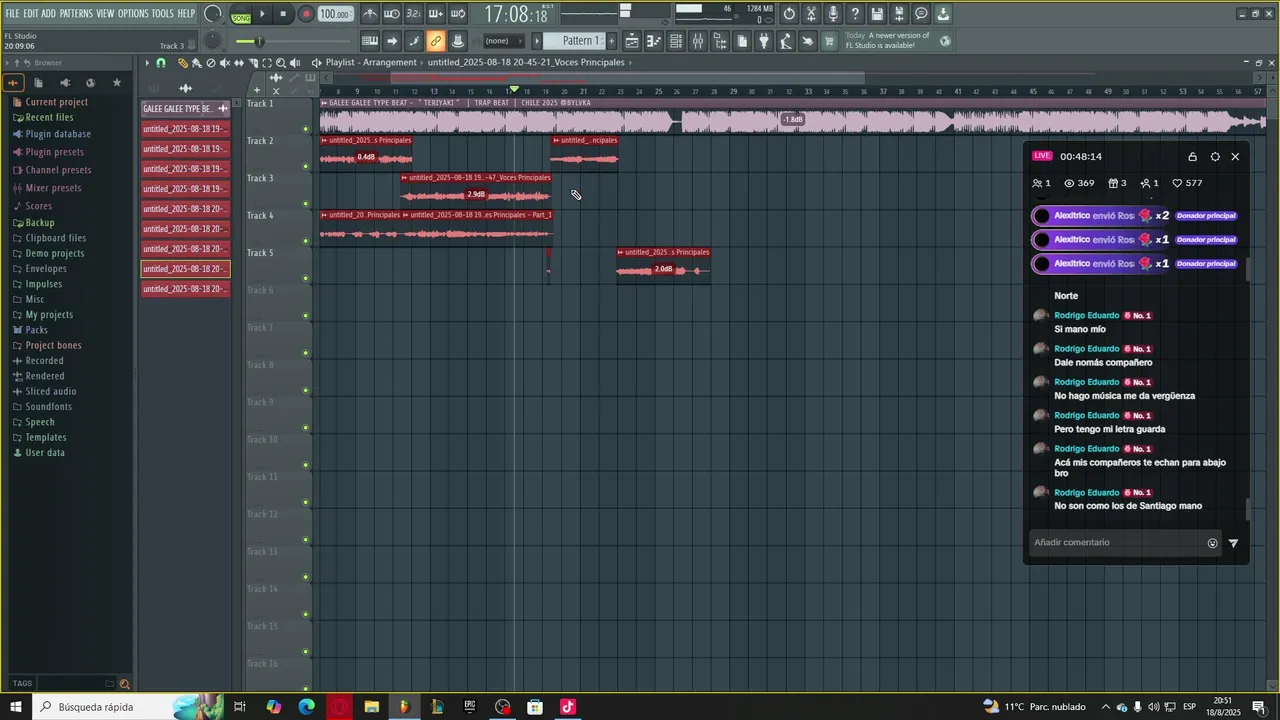1280x720 pixels.
Task: Open the PATTERNS menu
Action: 76,14
